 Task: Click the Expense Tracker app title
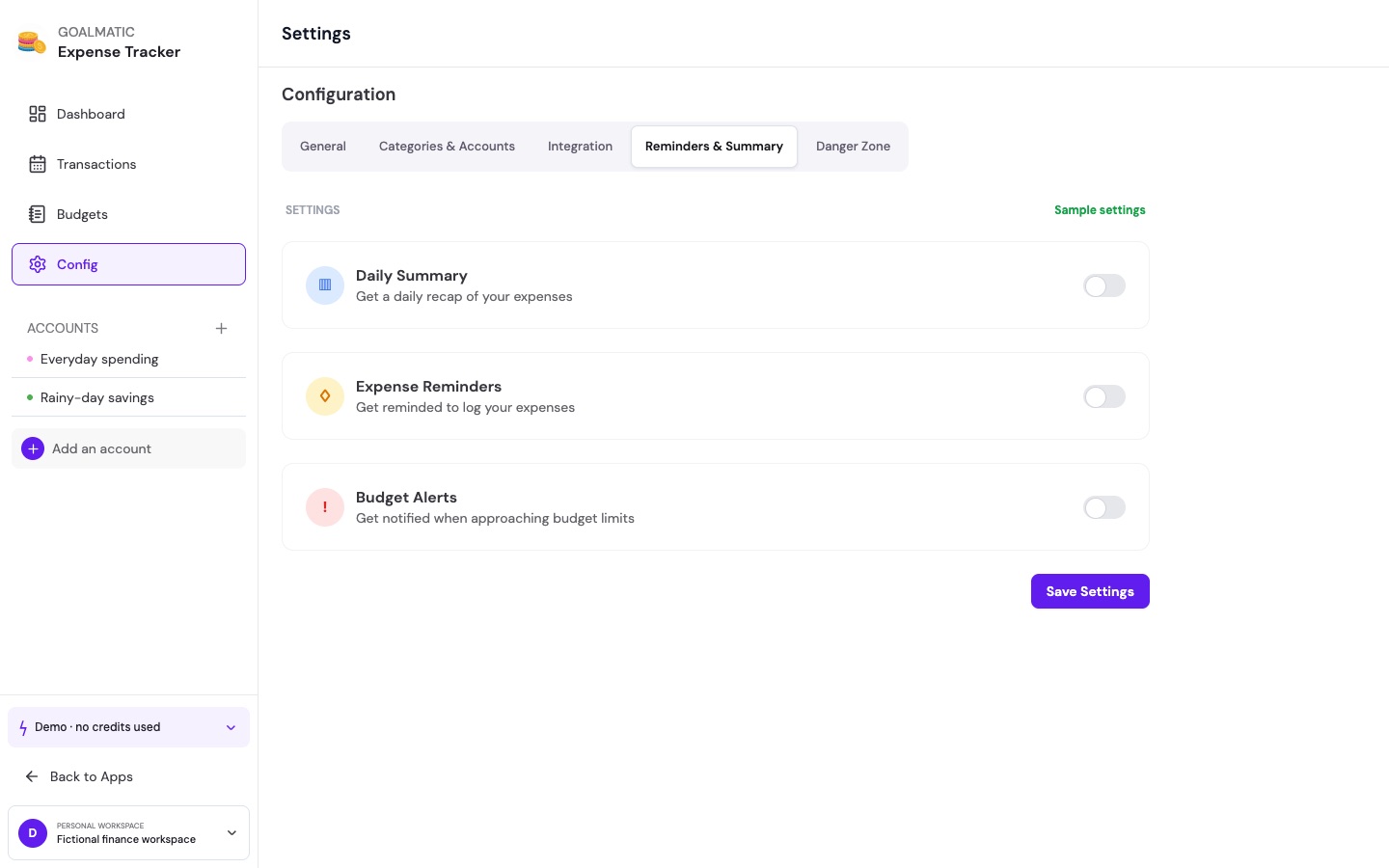coord(119,52)
